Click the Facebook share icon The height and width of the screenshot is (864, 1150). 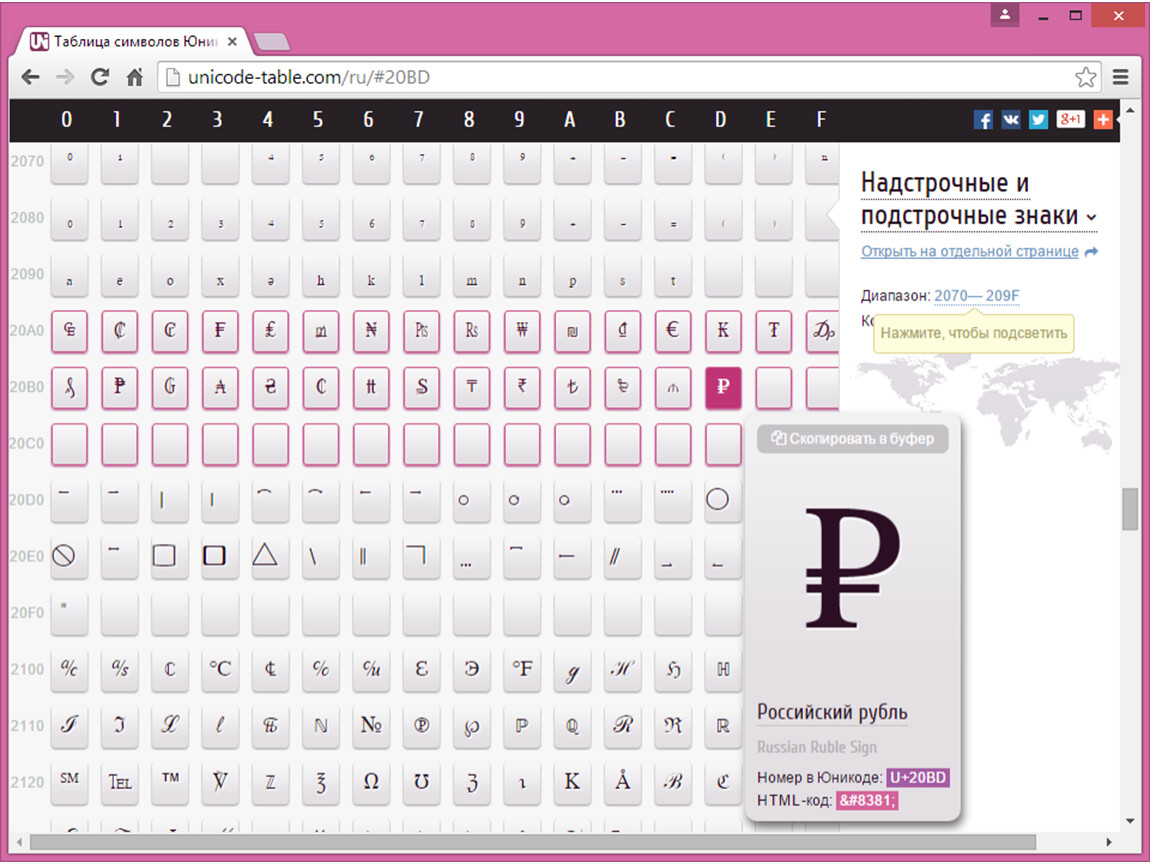983,120
